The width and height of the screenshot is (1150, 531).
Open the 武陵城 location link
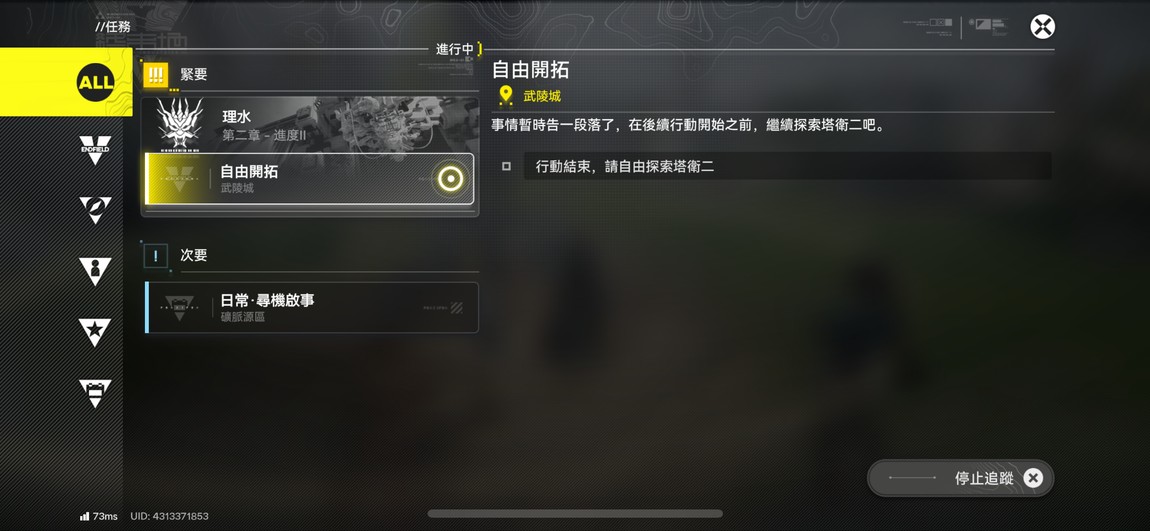[542, 96]
